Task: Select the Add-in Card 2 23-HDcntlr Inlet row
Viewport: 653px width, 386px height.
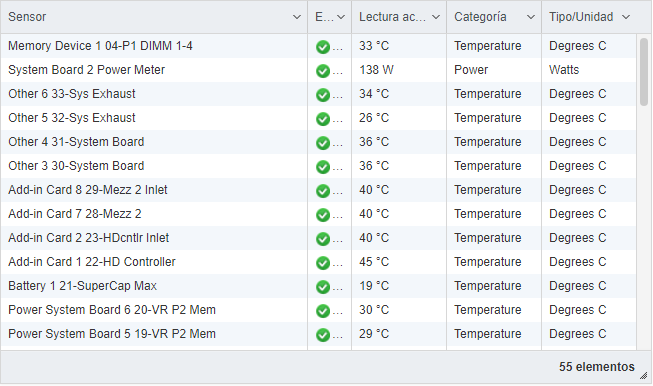Action: 318,238
